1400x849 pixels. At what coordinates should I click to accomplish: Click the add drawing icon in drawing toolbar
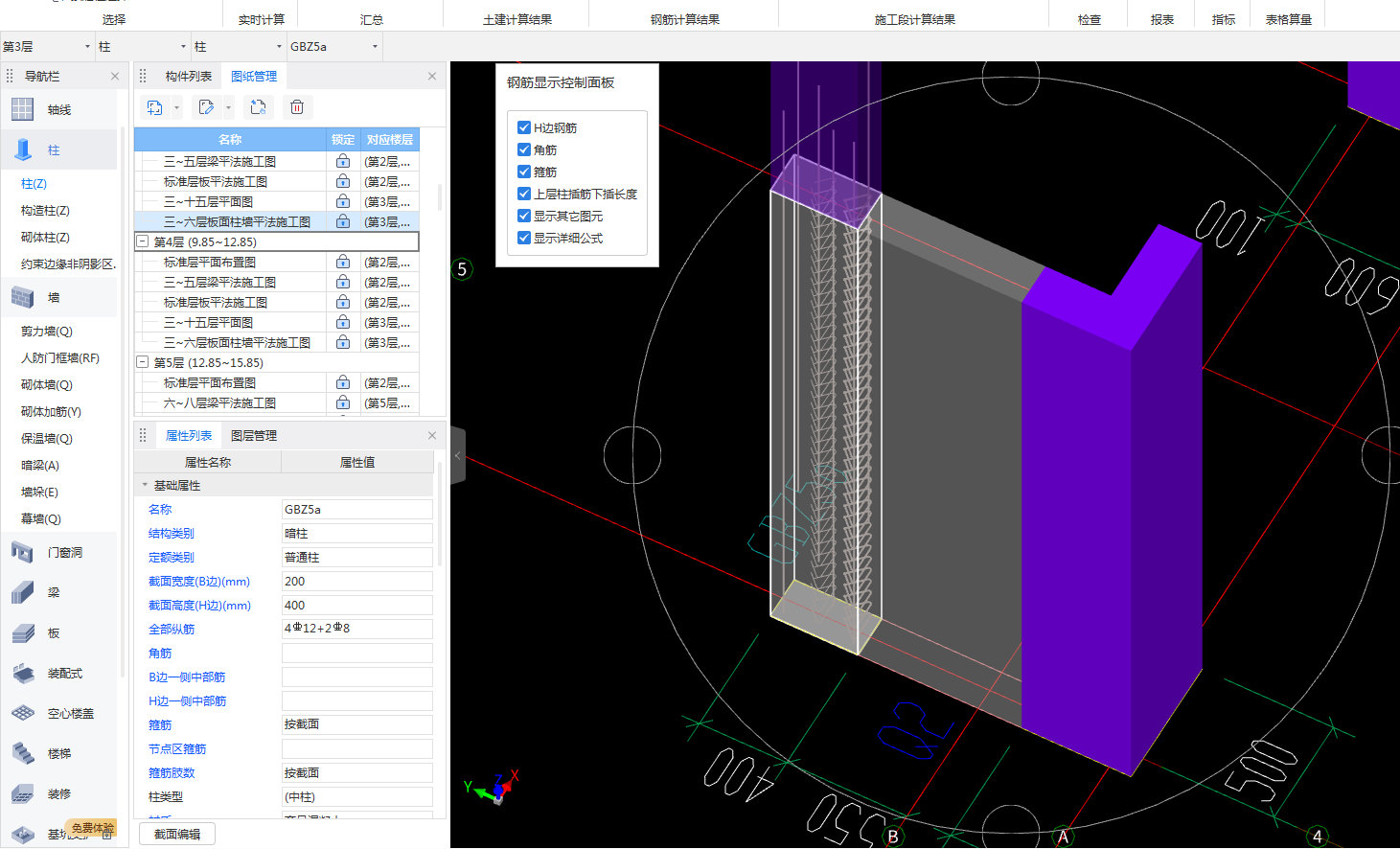click(x=154, y=107)
